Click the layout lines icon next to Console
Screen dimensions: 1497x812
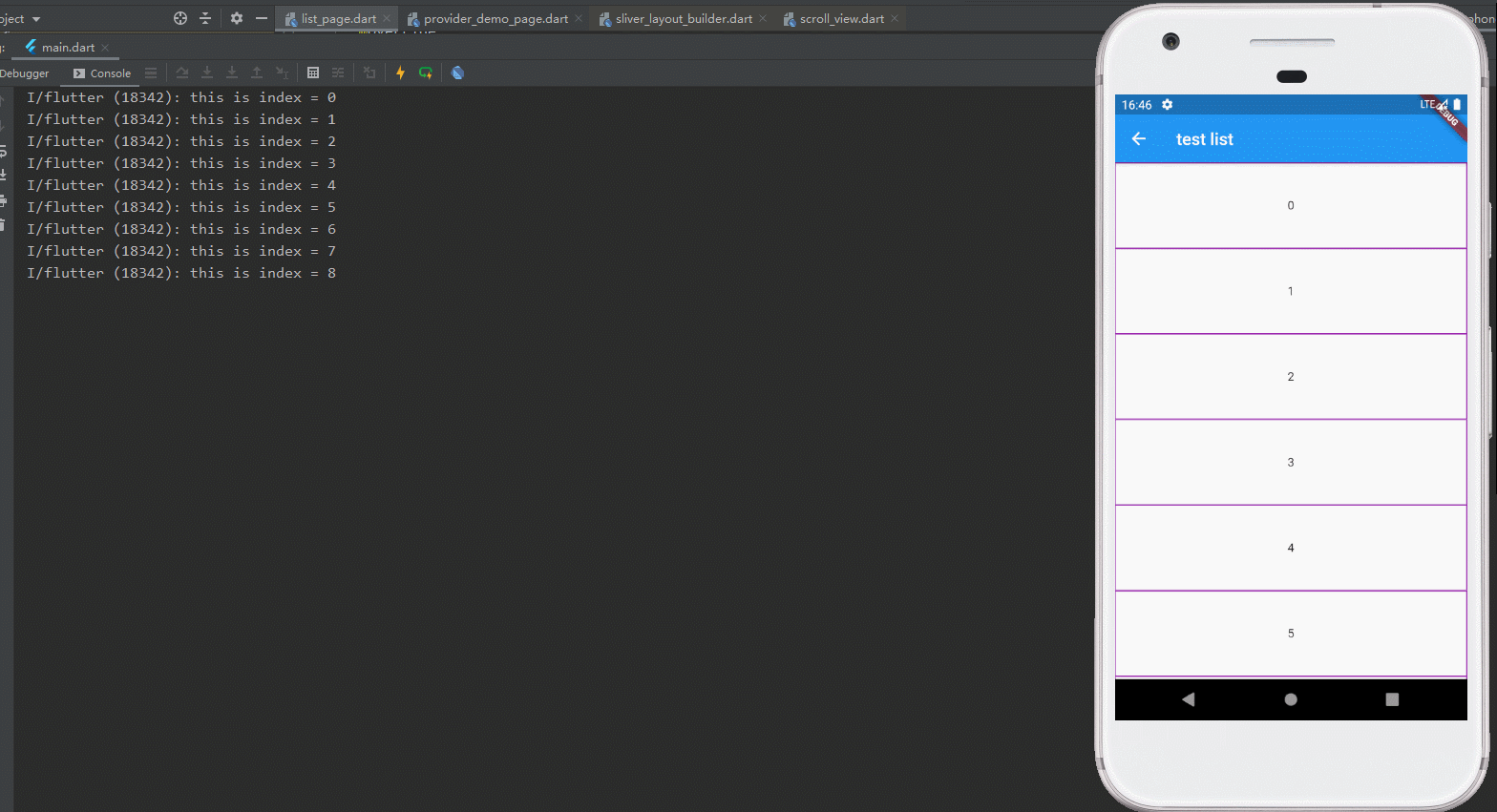[x=151, y=73]
